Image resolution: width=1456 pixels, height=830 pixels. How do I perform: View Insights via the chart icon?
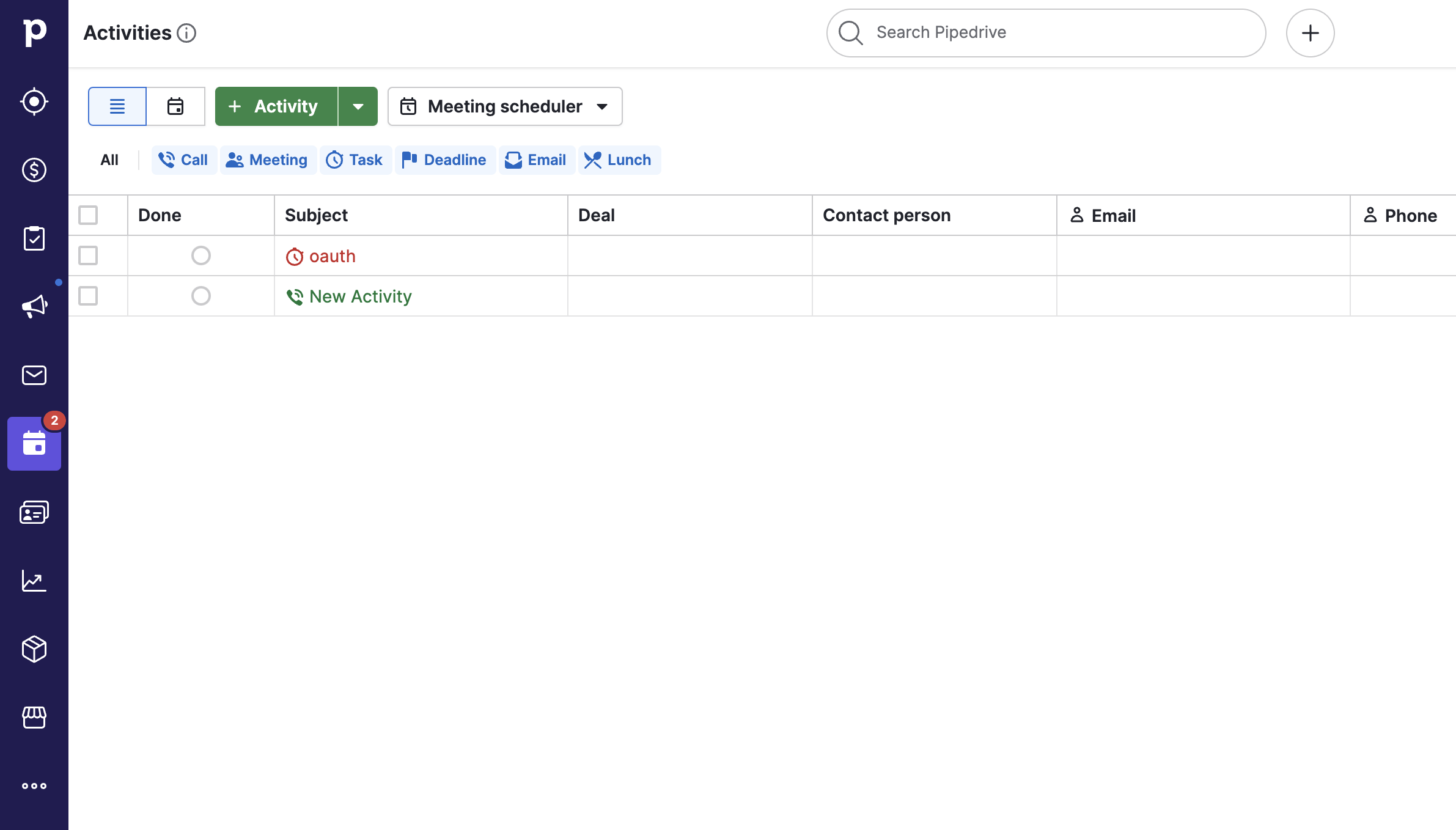click(34, 581)
